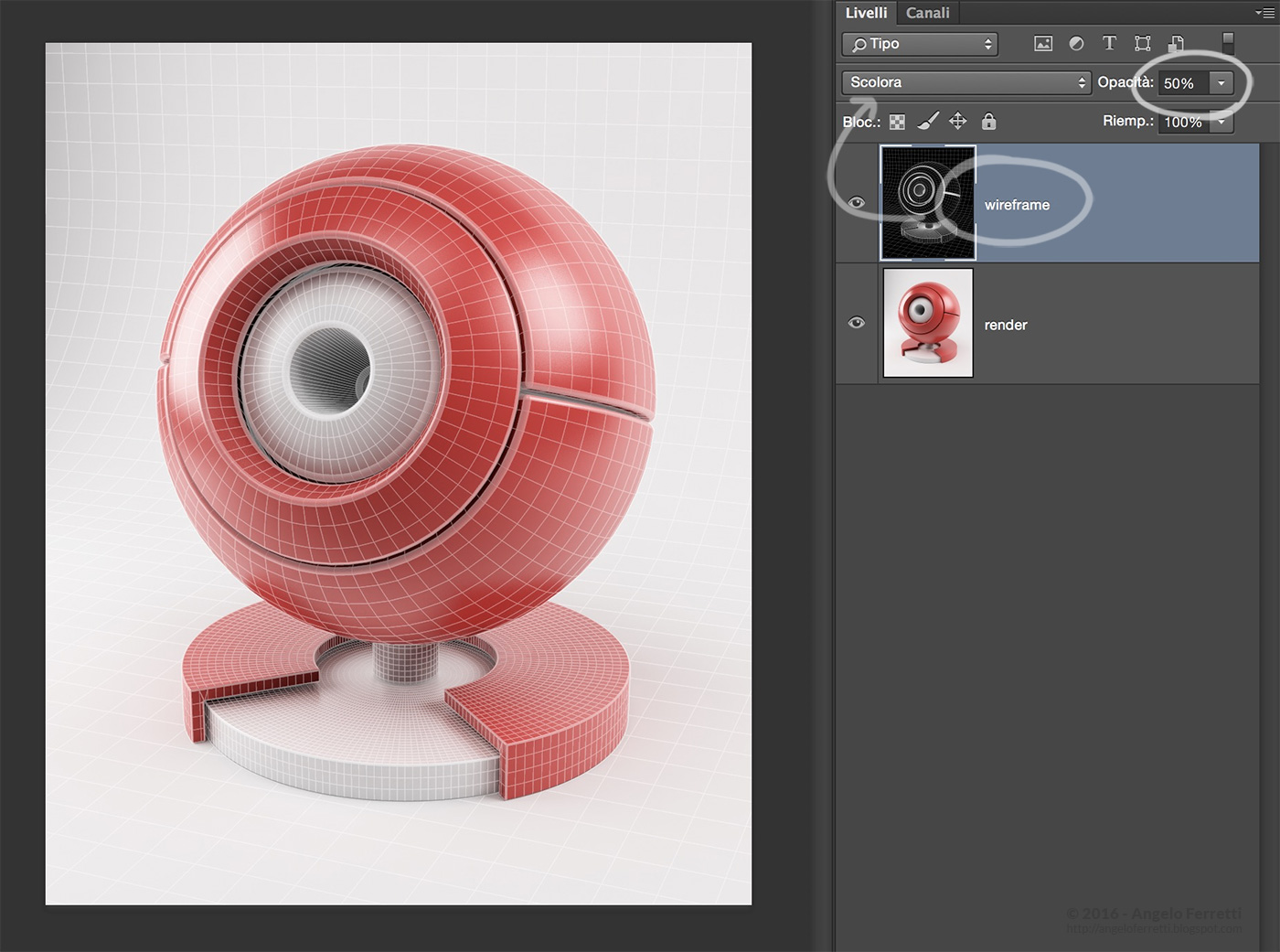
Task: Open the Riemp. fill slider arrow
Action: [x=1221, y=122]
